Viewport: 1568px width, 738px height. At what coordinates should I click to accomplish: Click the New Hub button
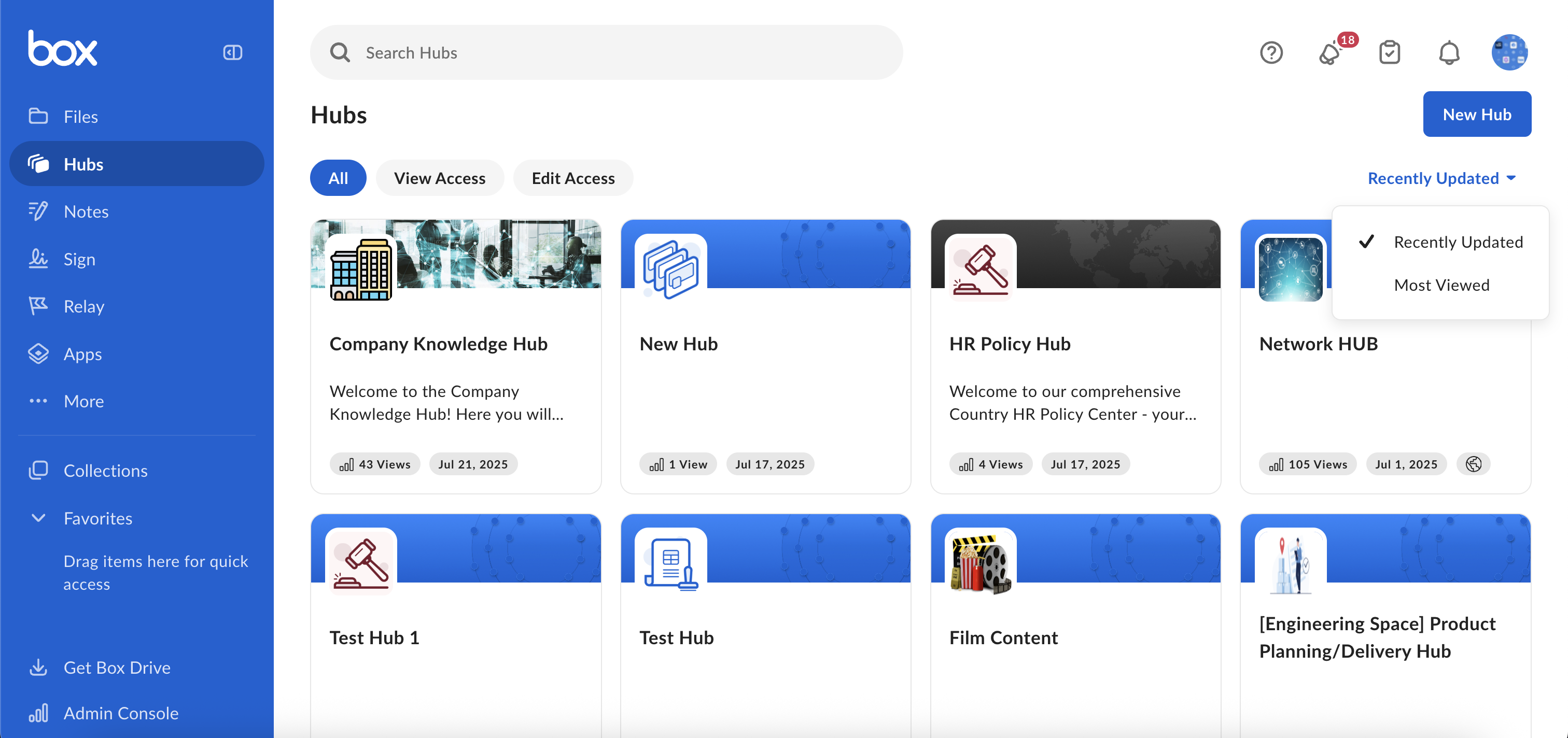tap(1477, 115)
